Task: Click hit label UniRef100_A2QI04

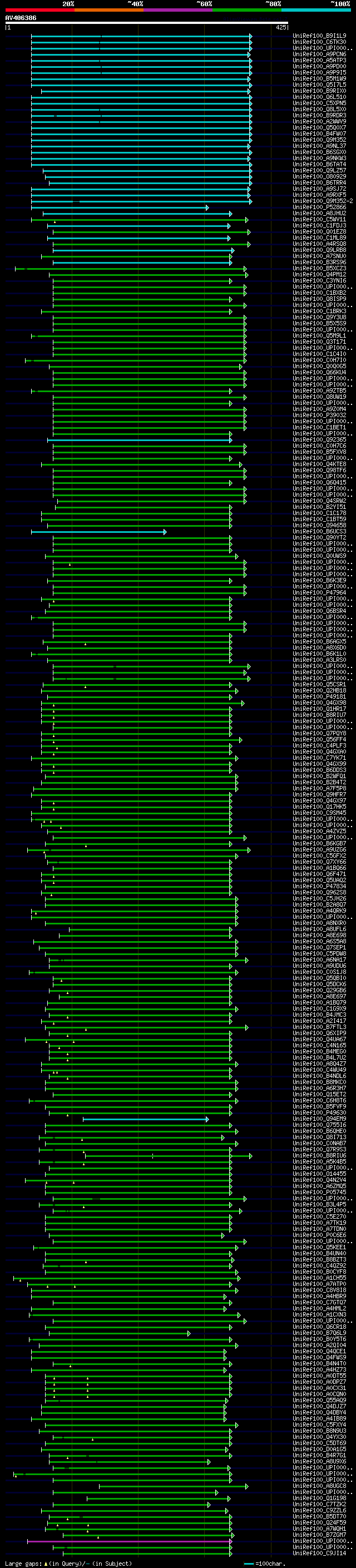Action: click(x=319, y=1344)
